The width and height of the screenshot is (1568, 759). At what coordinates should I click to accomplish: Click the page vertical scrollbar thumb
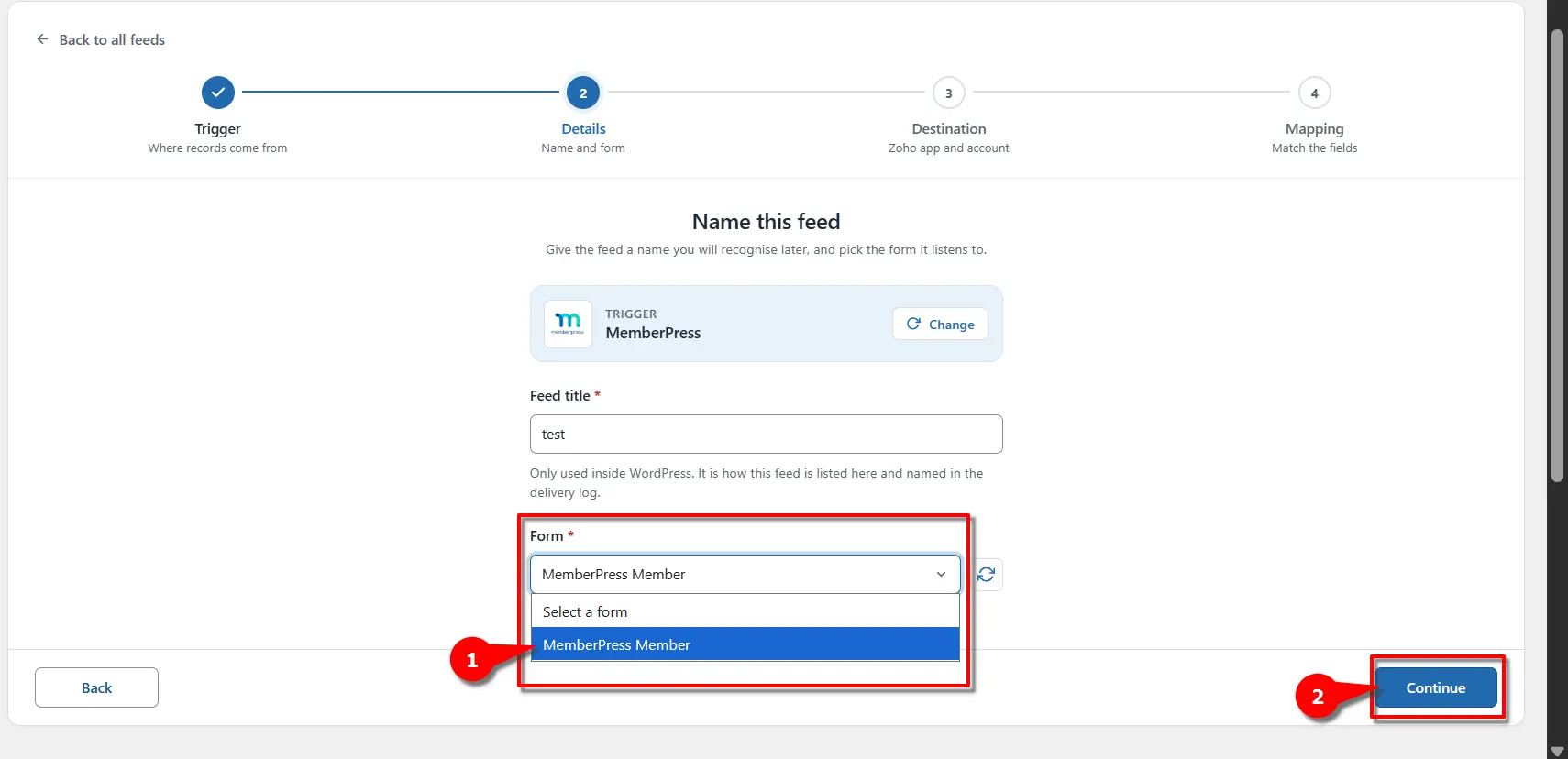tap(1557, 255)
